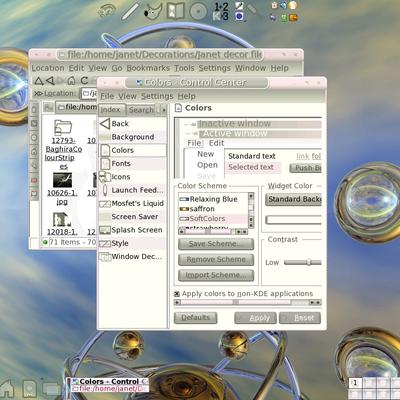Open the Screen Saver module
Image resolution: width=400 pixels, height=400 pixels.
coord(132,217)
